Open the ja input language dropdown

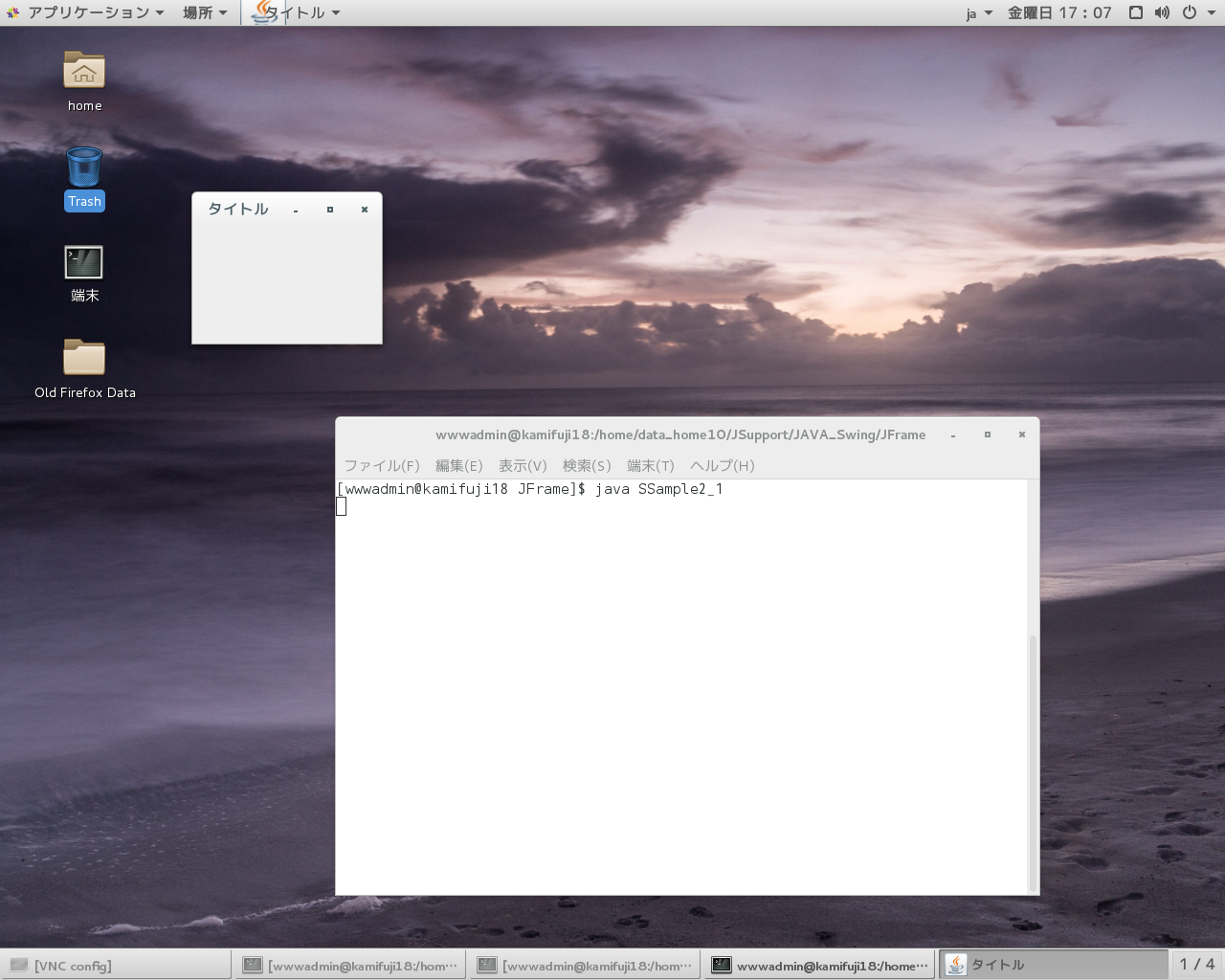[978, 13]
